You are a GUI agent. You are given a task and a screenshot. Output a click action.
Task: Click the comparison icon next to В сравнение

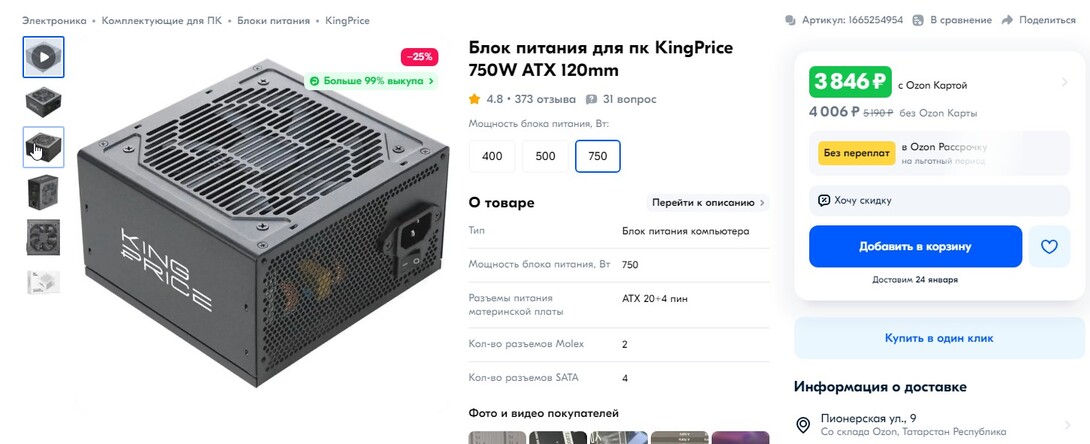[918, 20]
